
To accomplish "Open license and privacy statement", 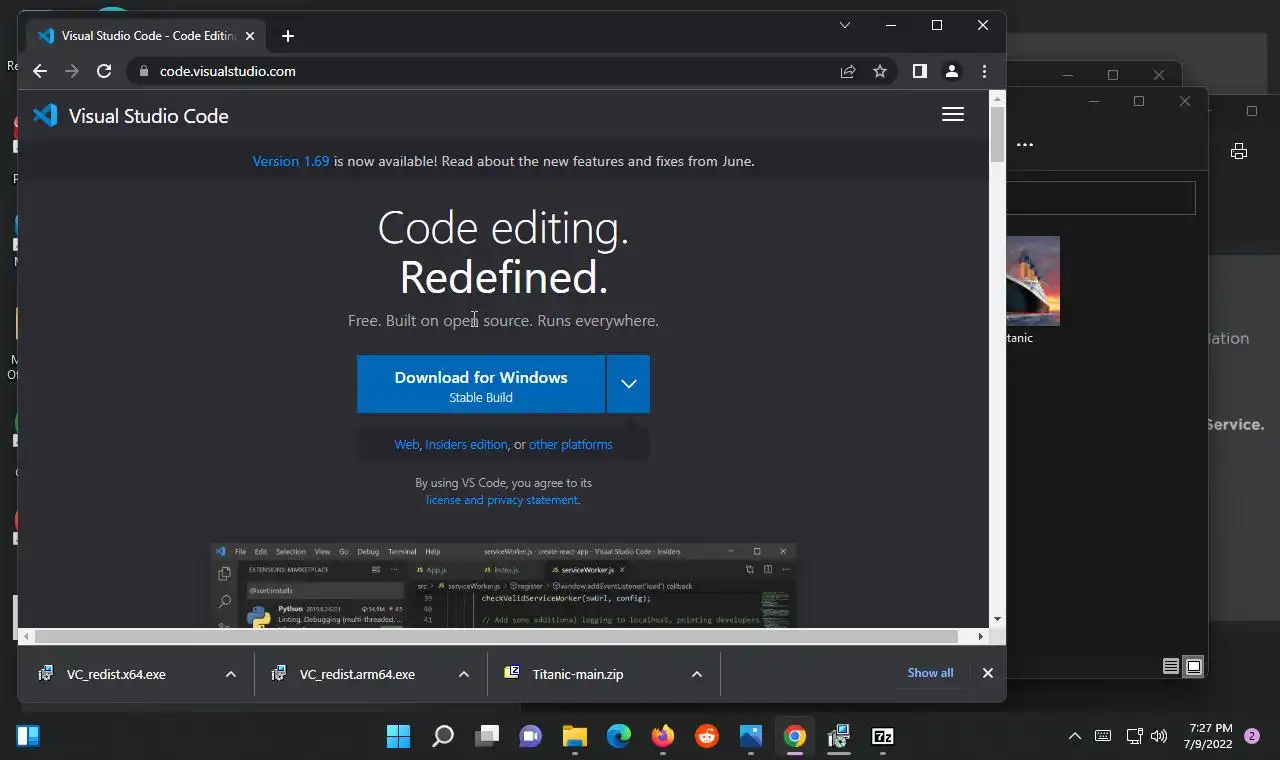I will pos(502,500).
